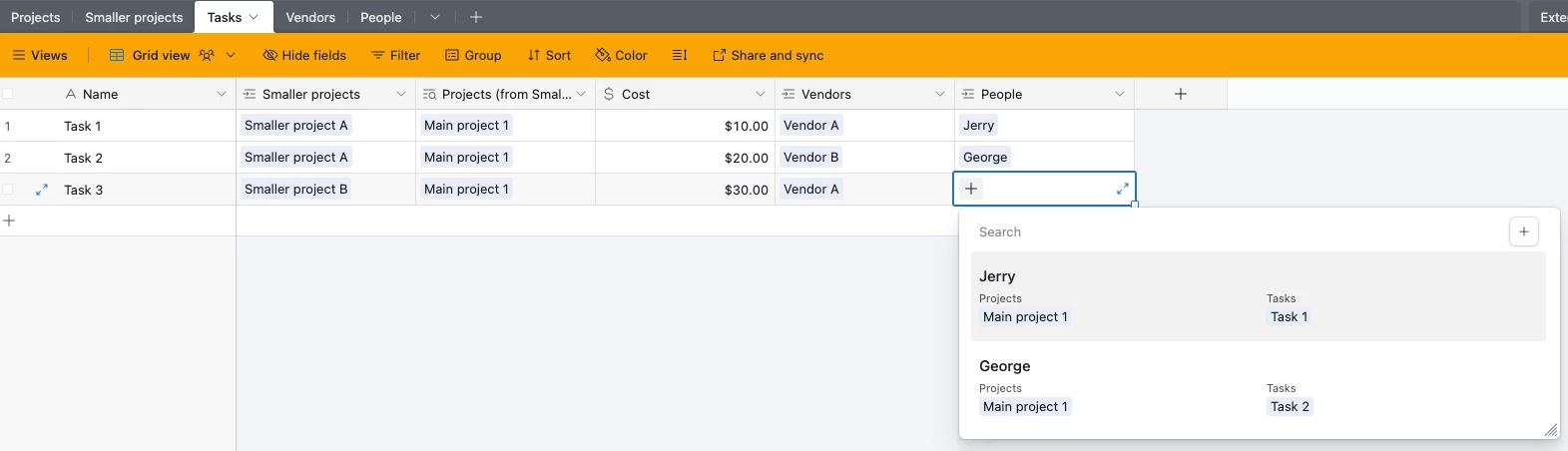Image resolution: width=1568 pixels, height=451 pixels.
Task: Open Cost field dropdown arrow
Action: (x=761, y=94)
